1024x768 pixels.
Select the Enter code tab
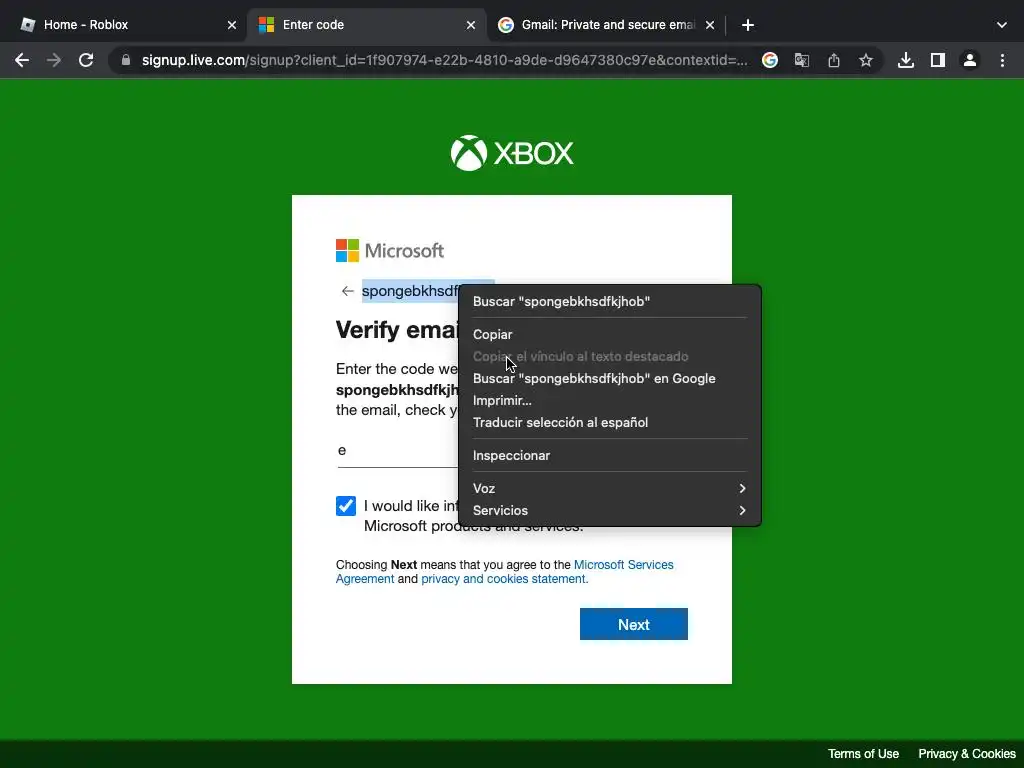point(366,25)
